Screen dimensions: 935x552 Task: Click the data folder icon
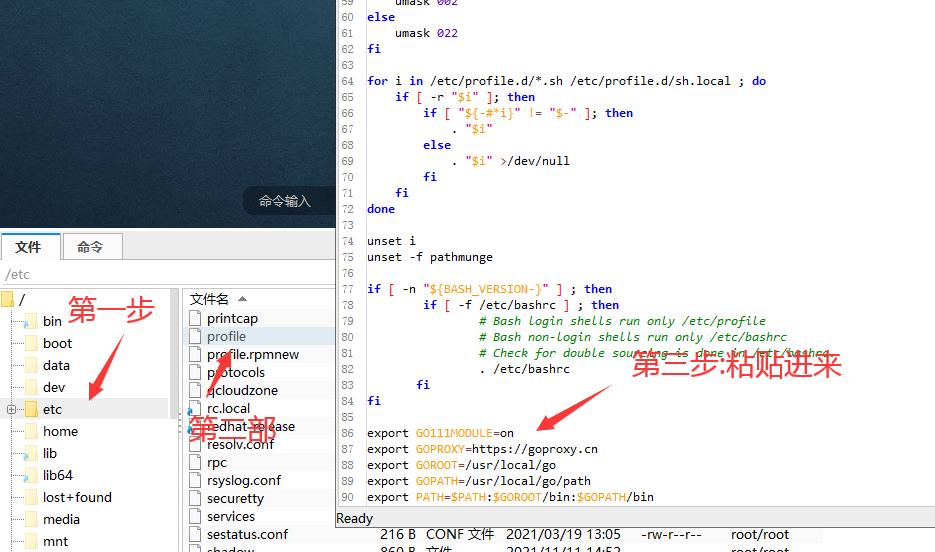[32, 365]
